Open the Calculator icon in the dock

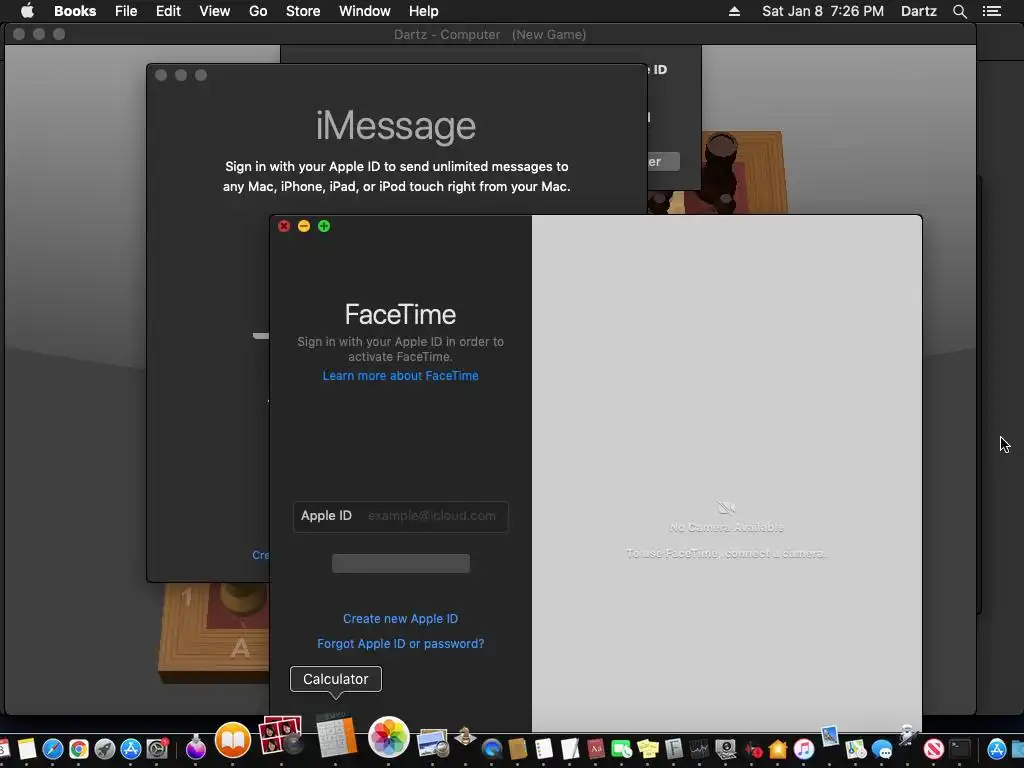click(x=336, y=737)
